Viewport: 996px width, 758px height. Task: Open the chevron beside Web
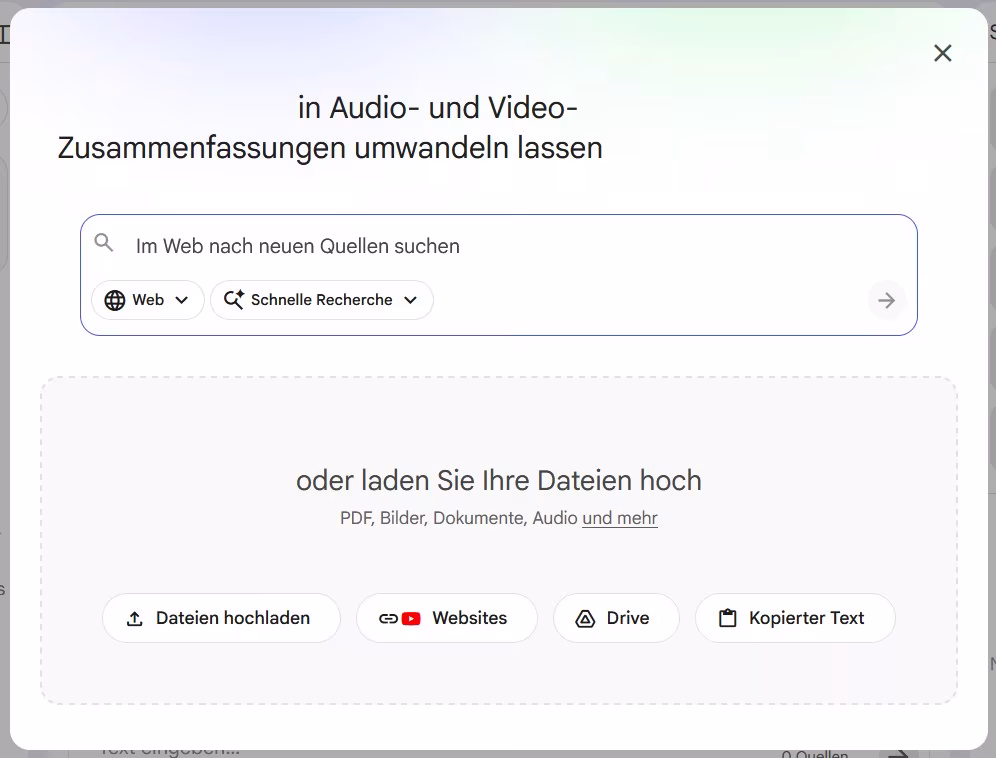coord(181,299)
